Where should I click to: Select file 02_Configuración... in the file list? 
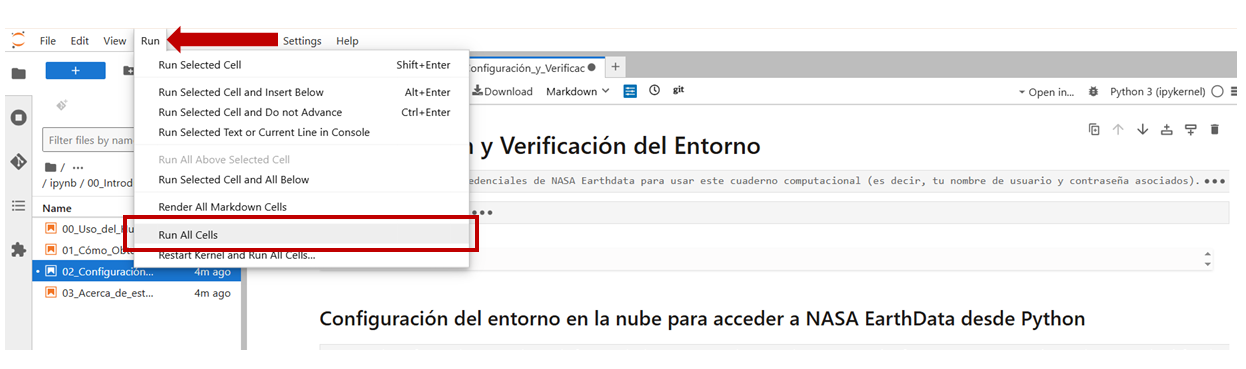pyautogui.click(x=136, y=271)
